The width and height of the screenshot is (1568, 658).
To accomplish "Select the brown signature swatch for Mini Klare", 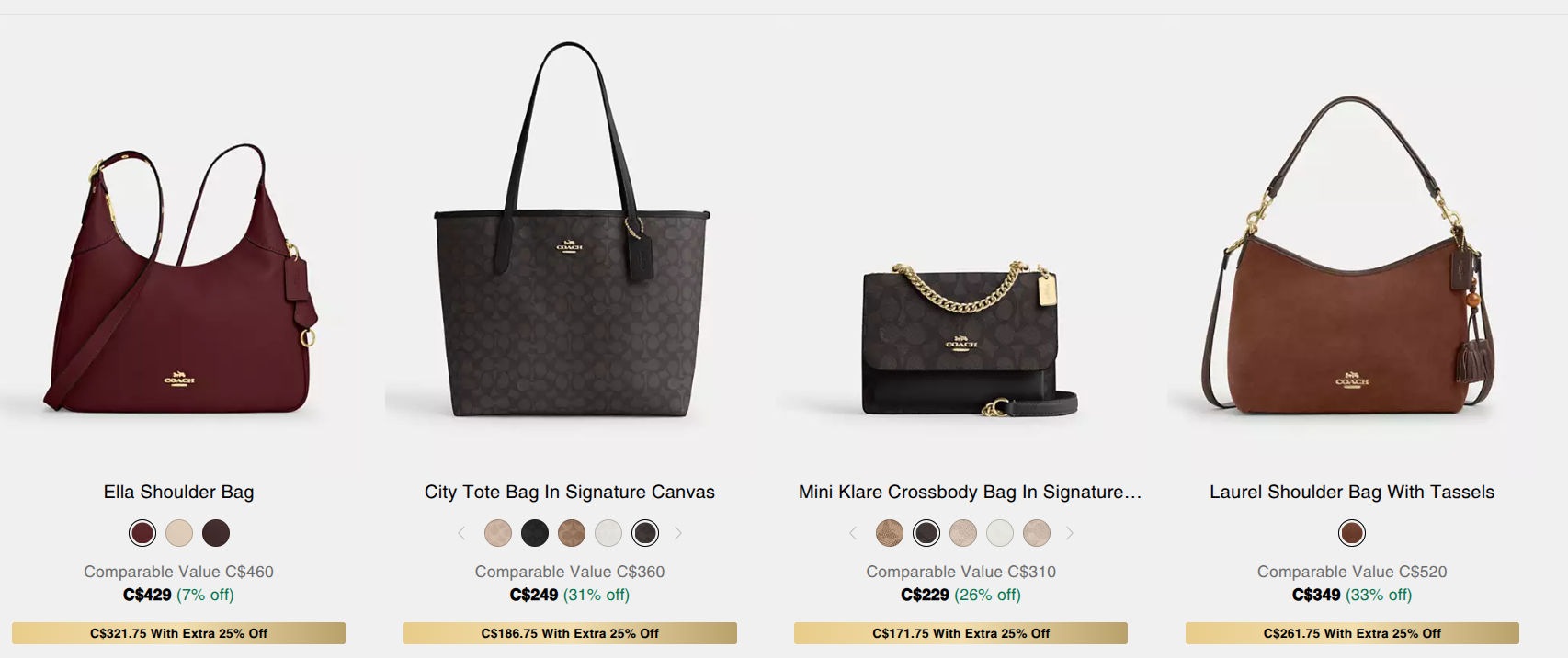I will (888, 533).
